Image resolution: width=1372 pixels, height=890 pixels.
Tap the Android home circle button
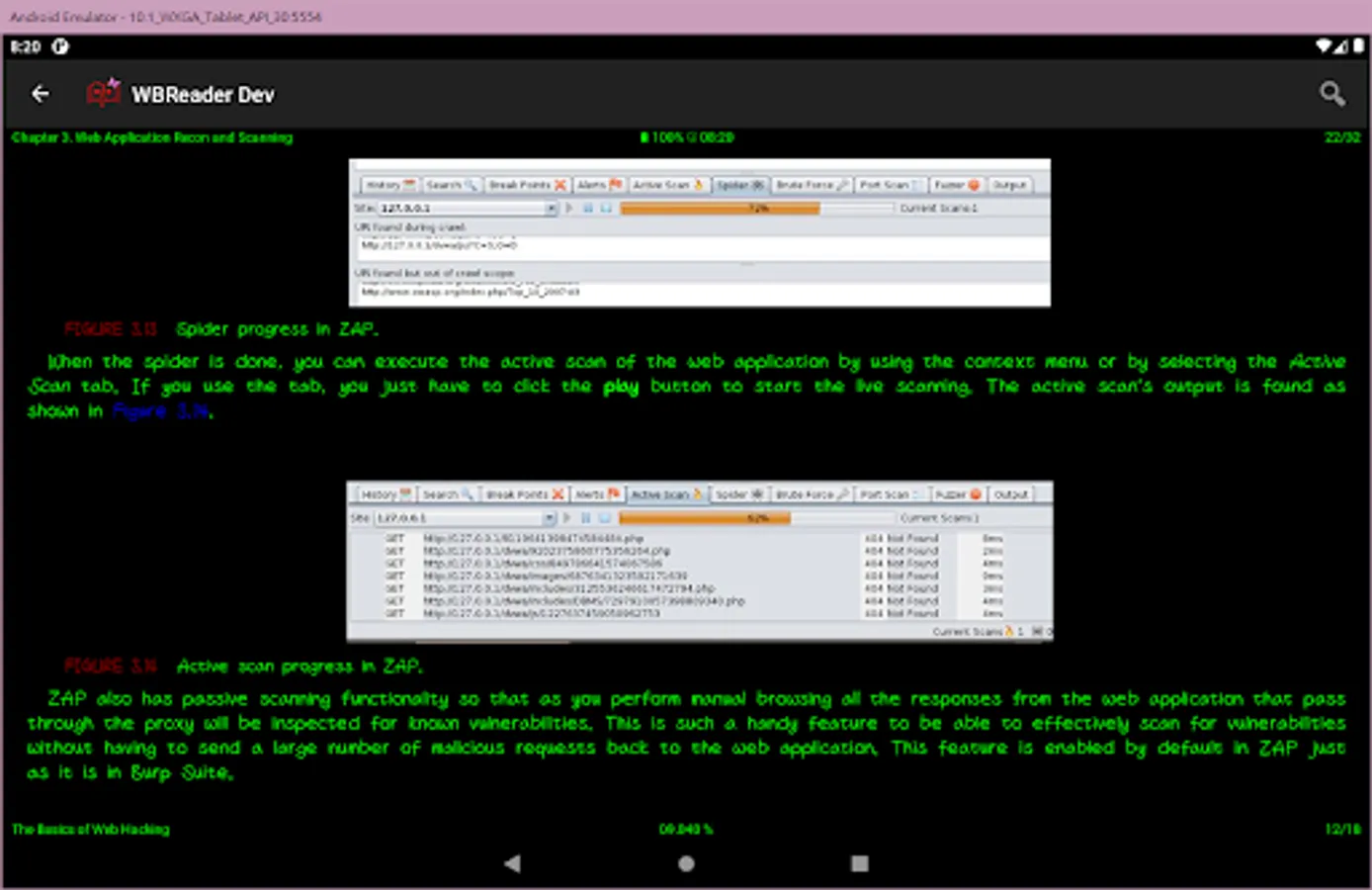(x=686, y=863)
